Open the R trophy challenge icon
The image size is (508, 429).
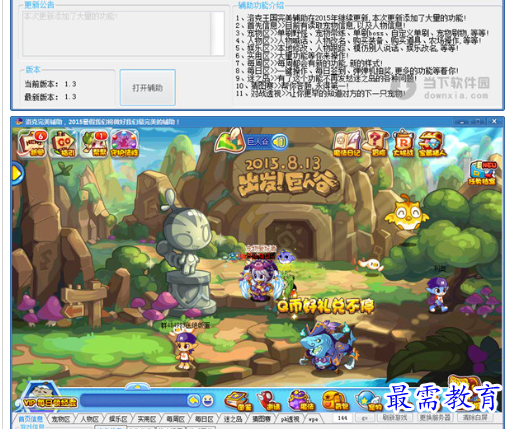[x=403, y=143]
